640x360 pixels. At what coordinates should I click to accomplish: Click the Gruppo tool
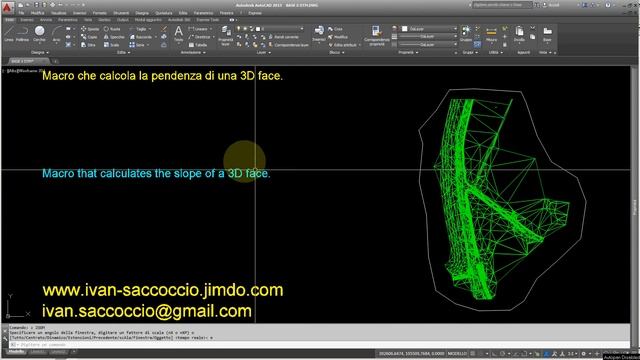pyautogui.click(x=466, y=33)
